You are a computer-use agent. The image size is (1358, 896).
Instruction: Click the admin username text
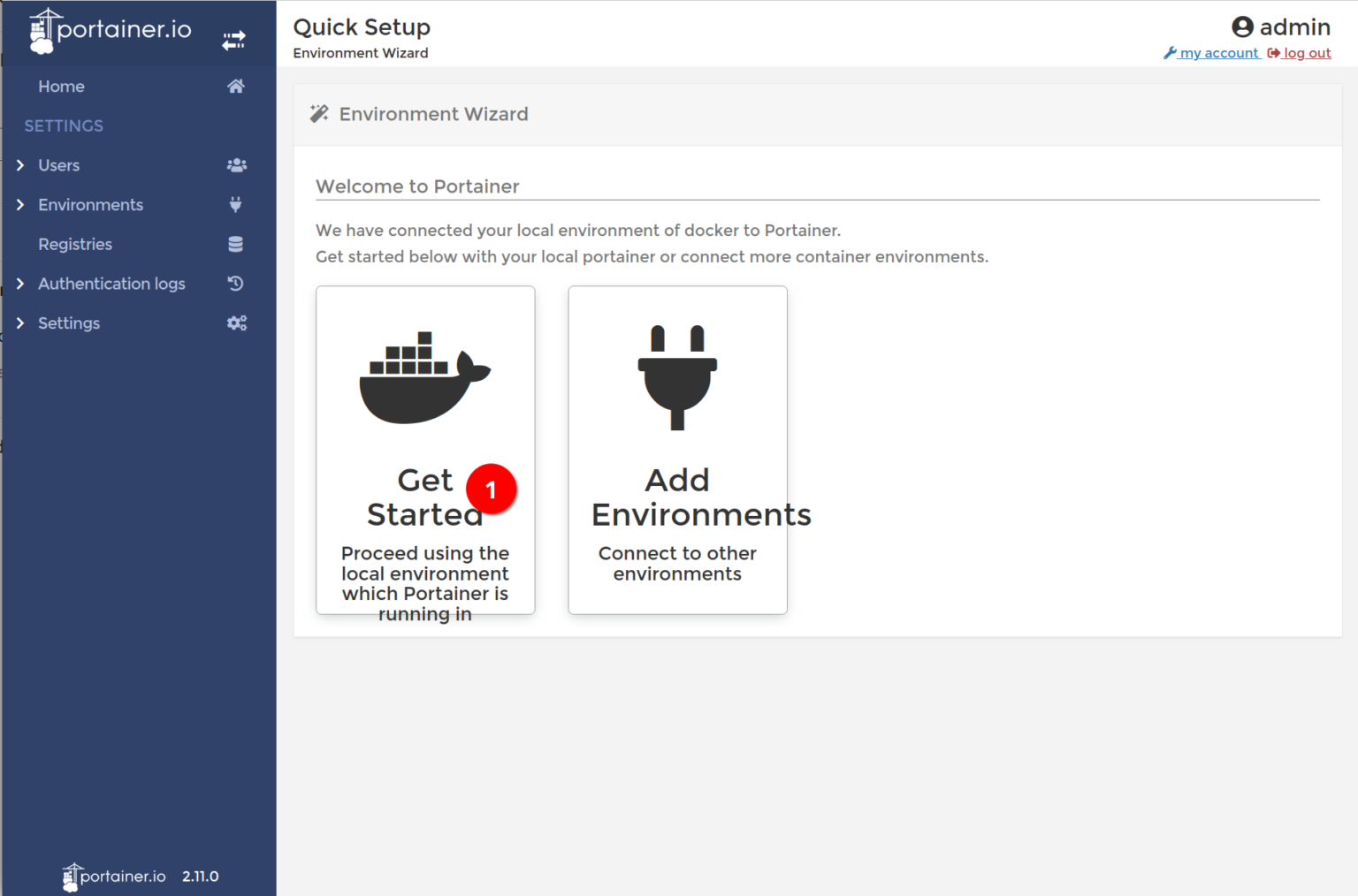pyautogui.click(x=1295, y=27)
